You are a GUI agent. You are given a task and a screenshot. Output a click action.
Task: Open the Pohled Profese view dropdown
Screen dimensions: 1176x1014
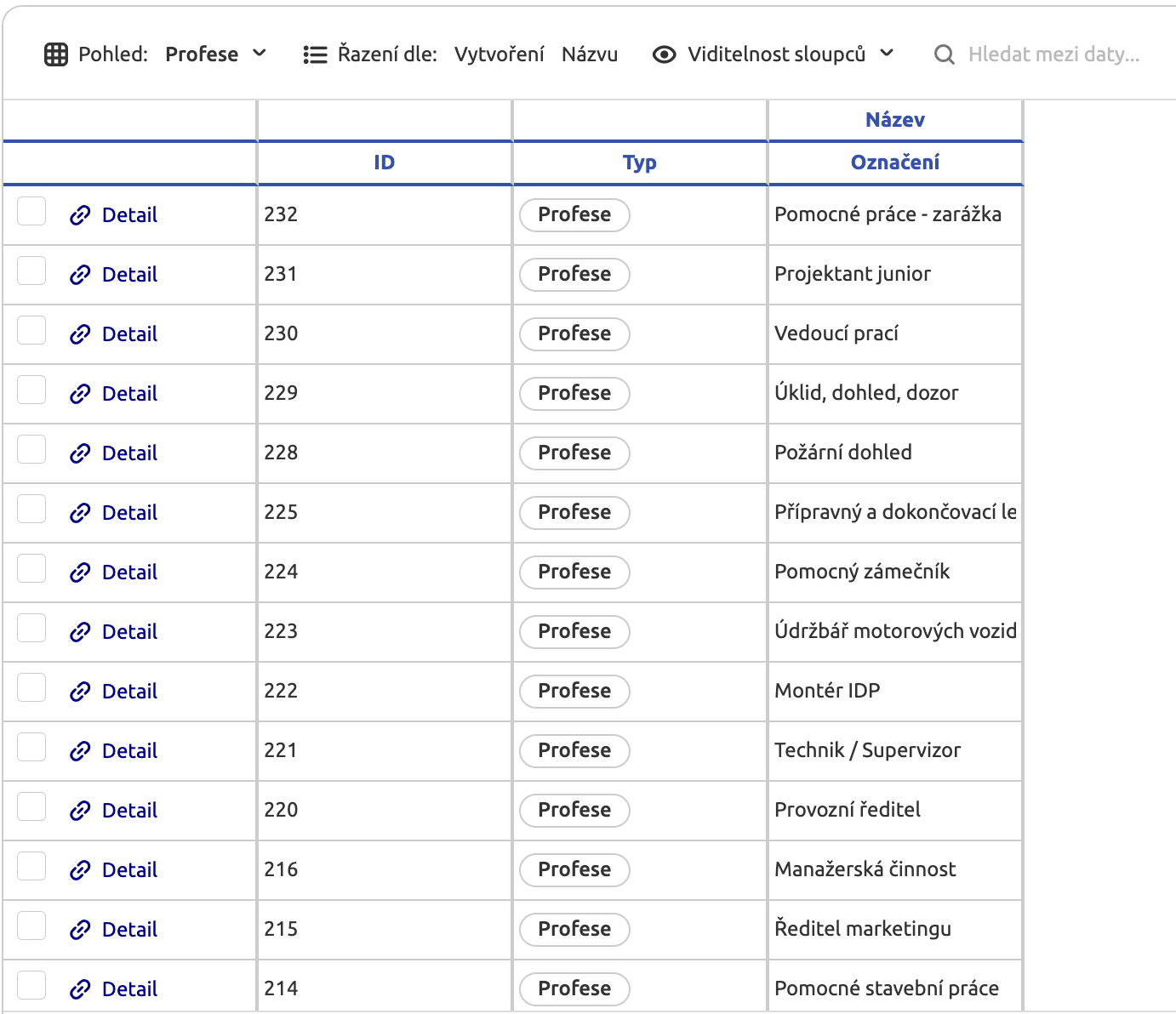click(216, 54)
